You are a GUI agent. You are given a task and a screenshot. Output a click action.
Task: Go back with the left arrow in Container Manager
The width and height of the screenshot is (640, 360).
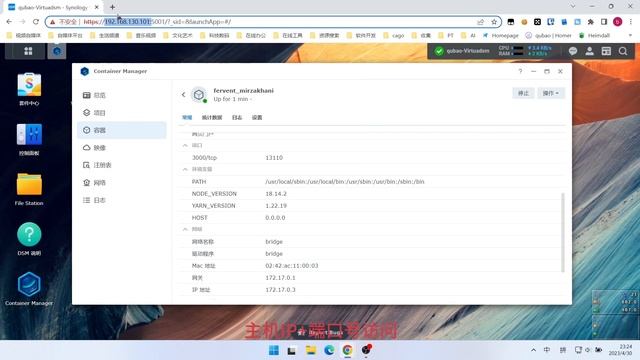pos(183,95)
